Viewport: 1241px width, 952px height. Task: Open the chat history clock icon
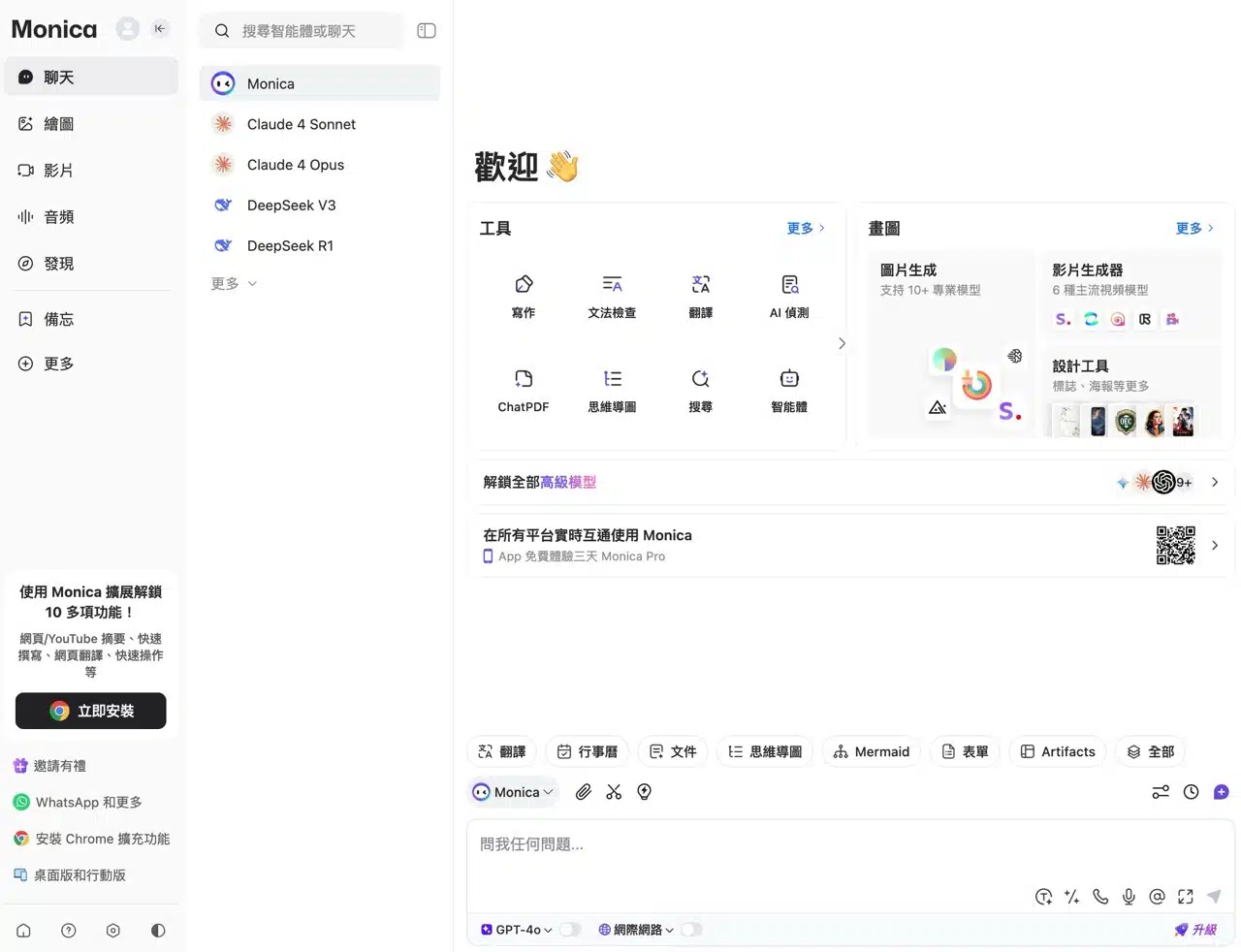(1191, 792)
